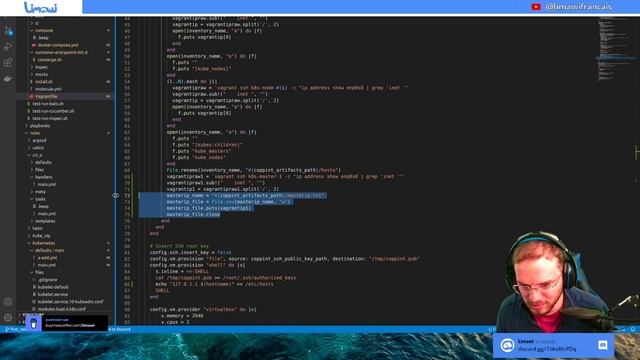The image size is (640, 360).
Task: Expand the inspec folder
Action: [41, 67]
